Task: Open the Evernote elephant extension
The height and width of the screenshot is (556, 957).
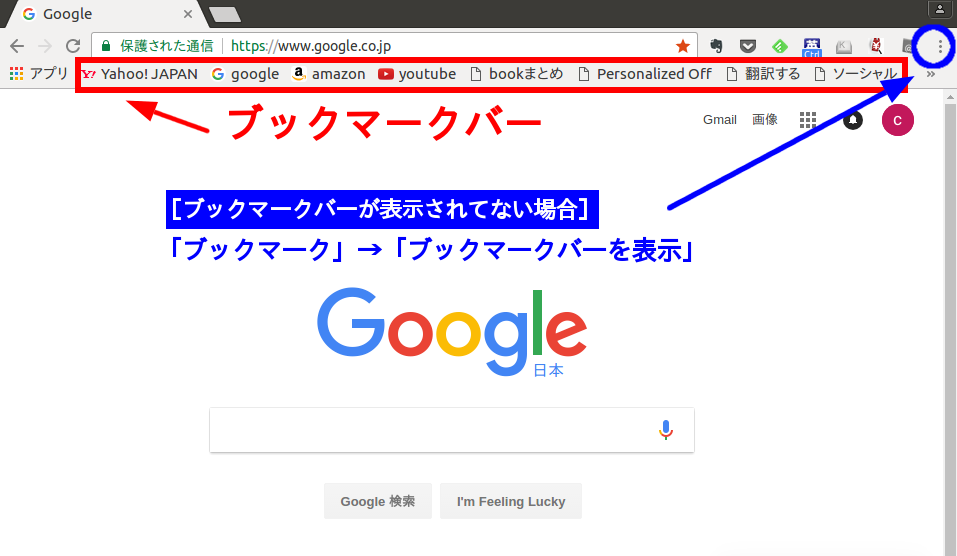Action: click(717, 46)
